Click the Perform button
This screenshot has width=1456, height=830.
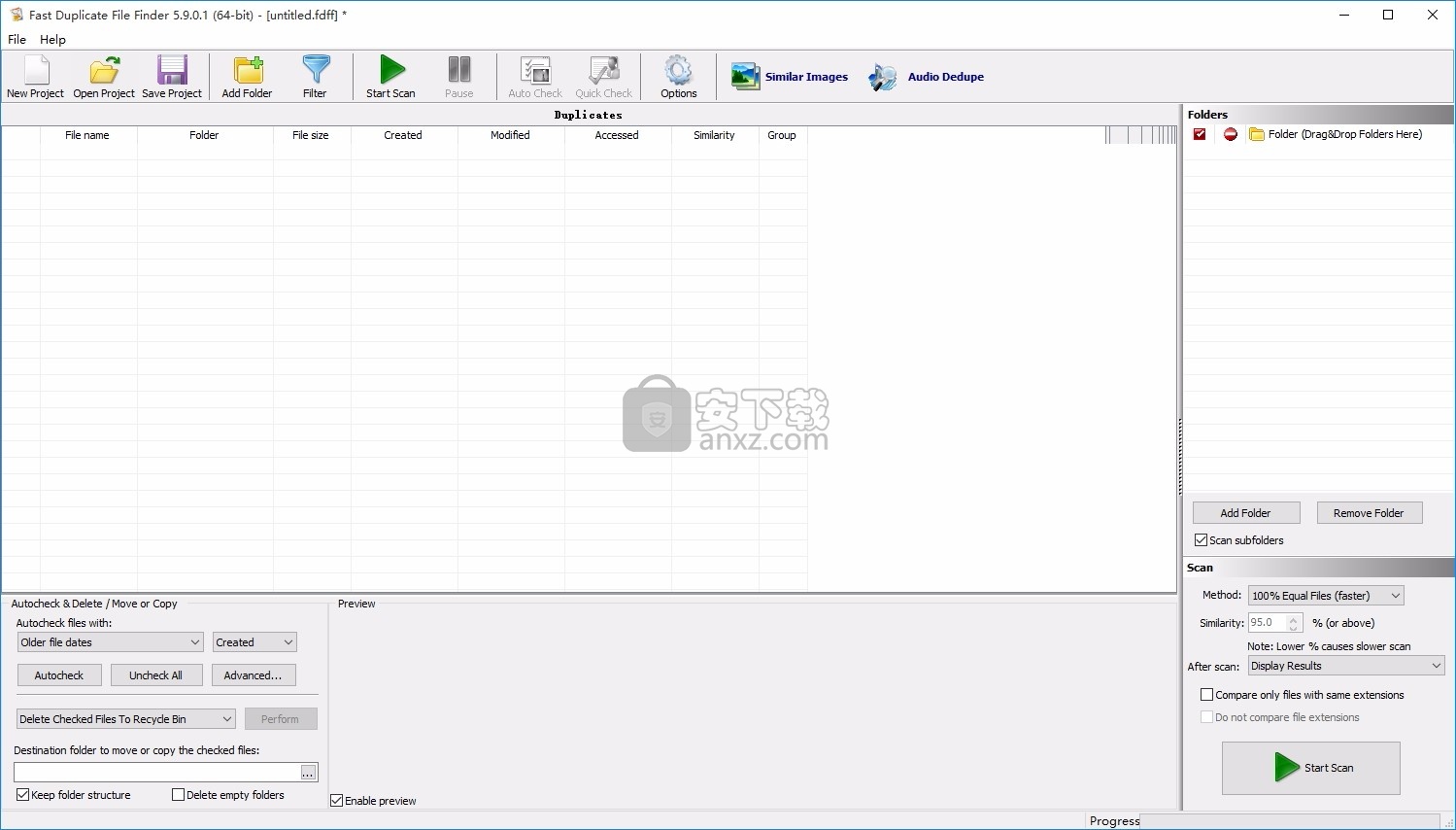pos(280,719)
